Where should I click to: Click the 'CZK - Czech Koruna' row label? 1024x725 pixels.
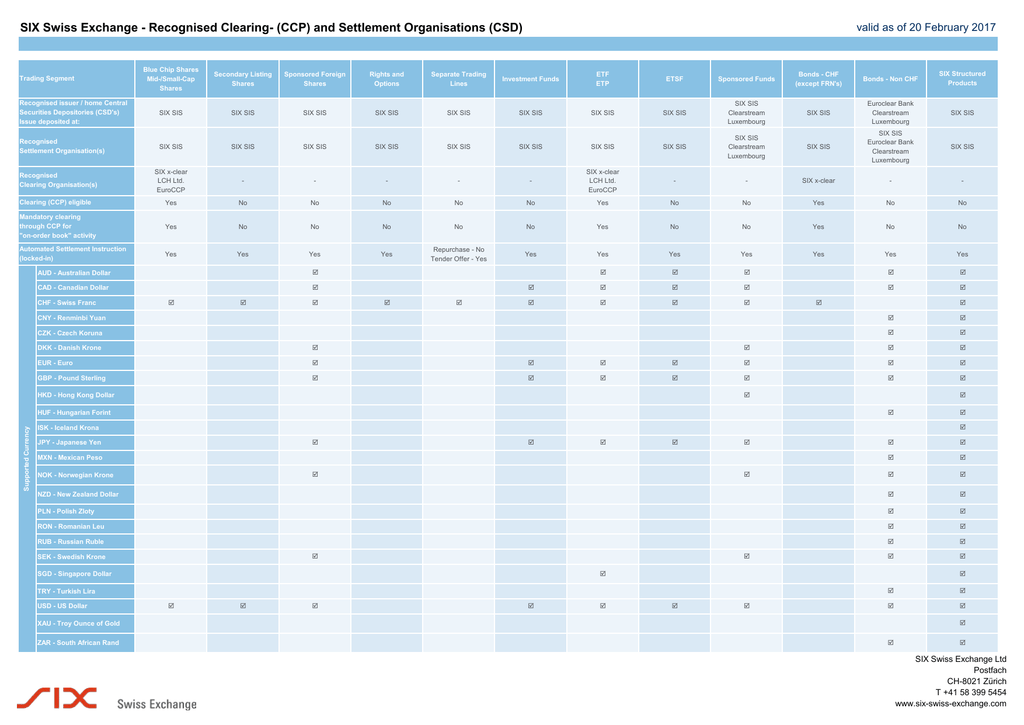tap(86, 332)
